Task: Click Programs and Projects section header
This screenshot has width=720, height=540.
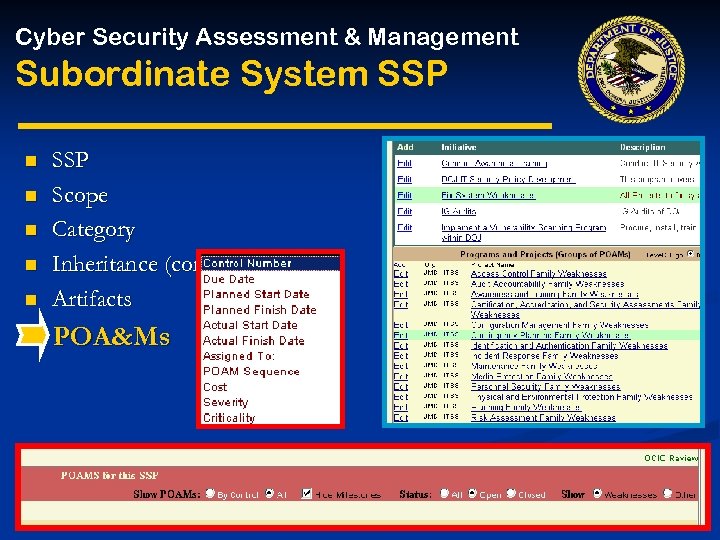Action: tap(545, 254)
